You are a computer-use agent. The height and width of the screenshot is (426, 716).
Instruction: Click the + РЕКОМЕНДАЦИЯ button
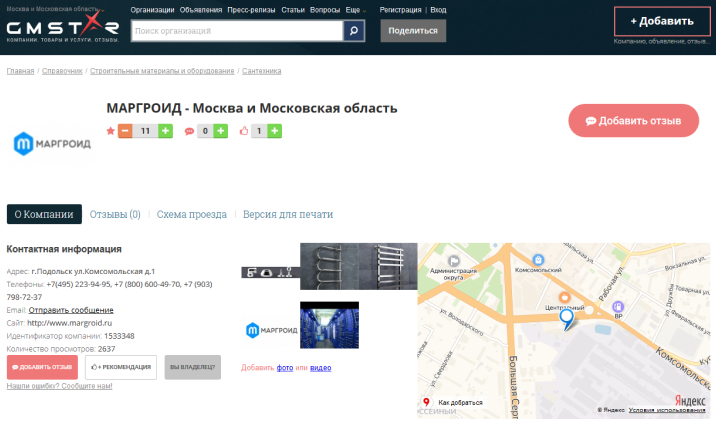121,367
